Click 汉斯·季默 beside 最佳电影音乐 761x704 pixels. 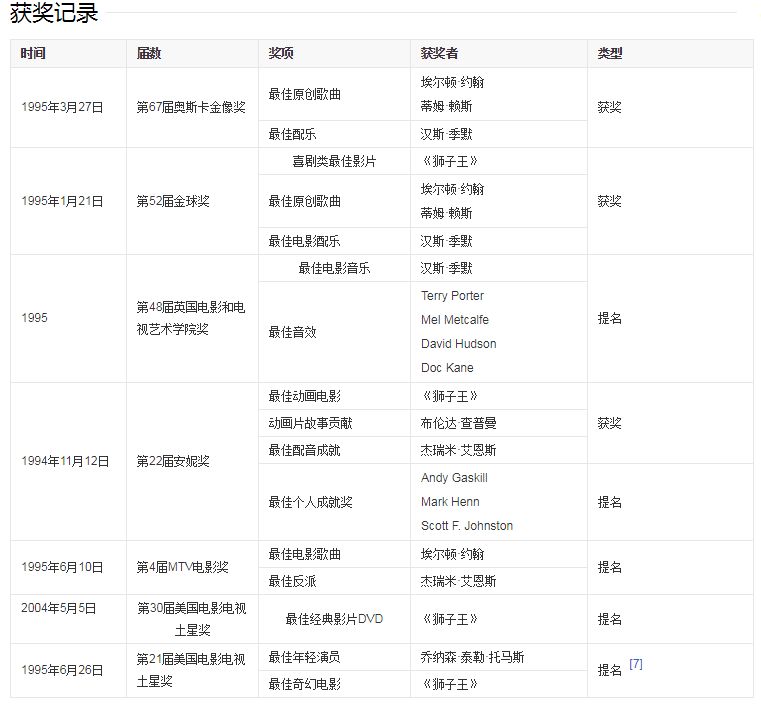[446, 268]
